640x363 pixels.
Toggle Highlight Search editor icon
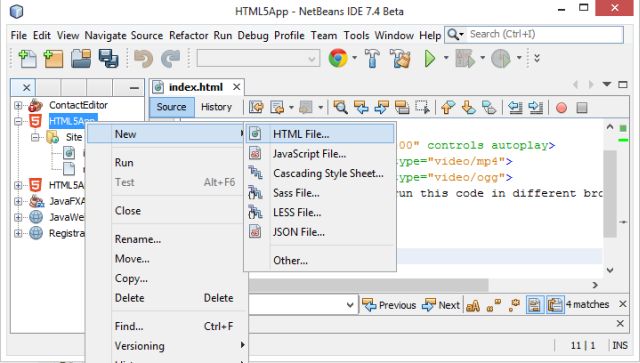[x=402, y=107]
